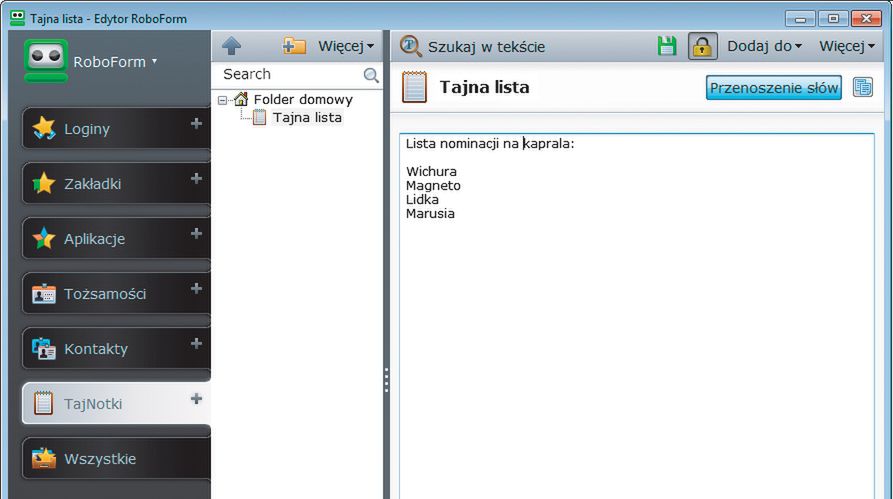This screenshot has width=893, height=499.
Task: Show Wszystkie items section
Action: (x=116, y=459)
